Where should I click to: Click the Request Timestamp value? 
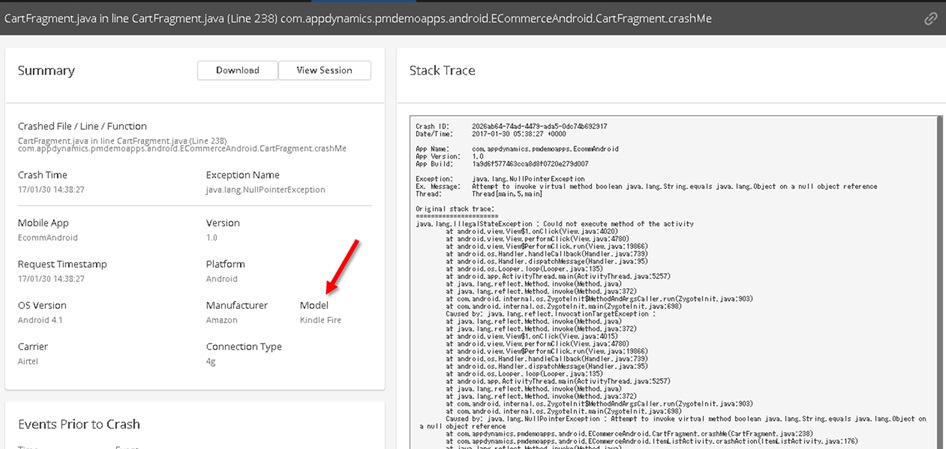pos(51,279)
